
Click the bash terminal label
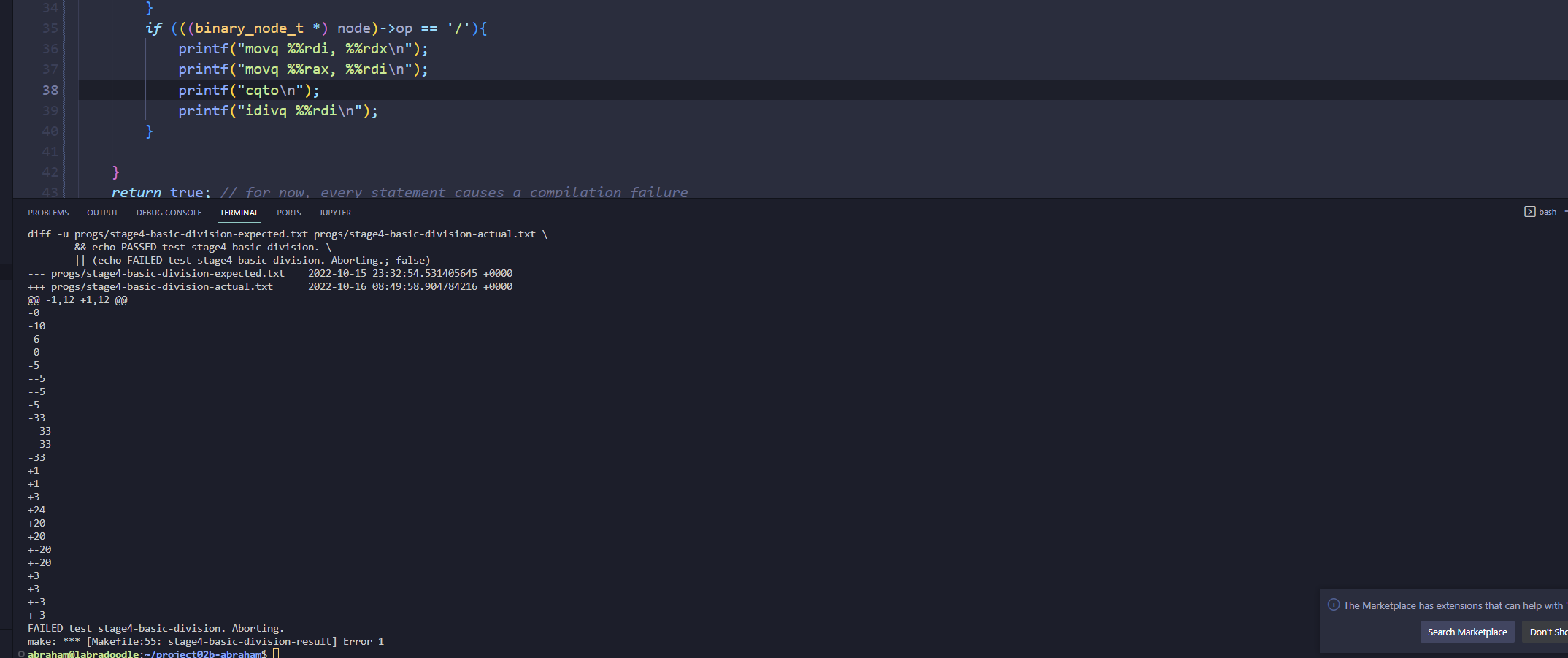point(1547,212)
